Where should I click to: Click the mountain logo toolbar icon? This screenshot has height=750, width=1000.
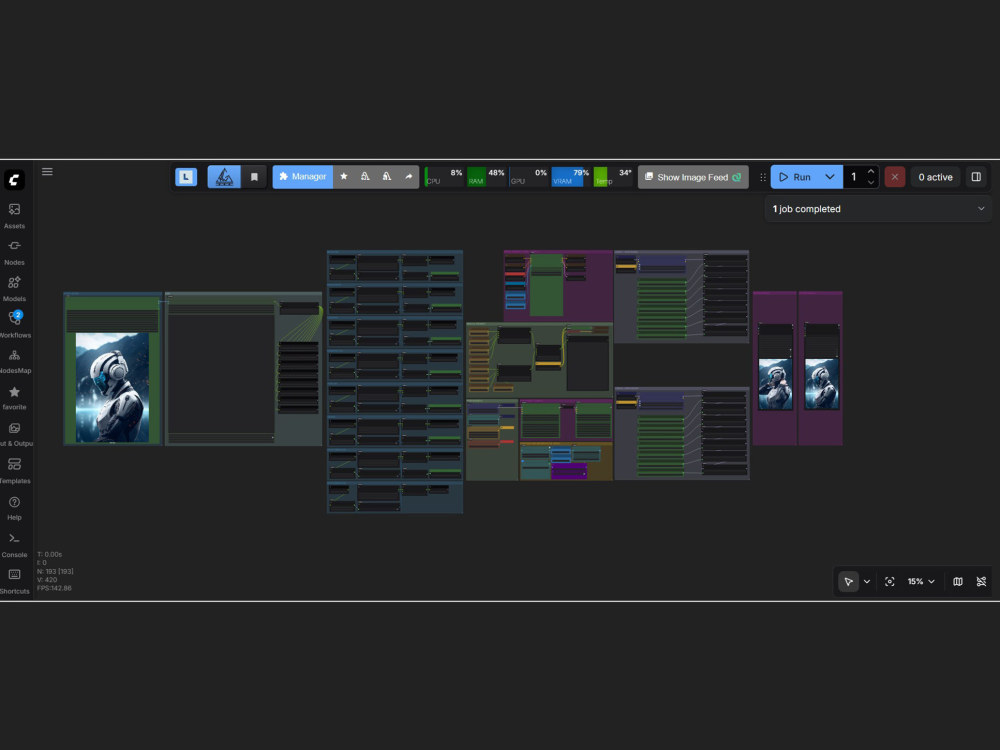coord(224,177)
